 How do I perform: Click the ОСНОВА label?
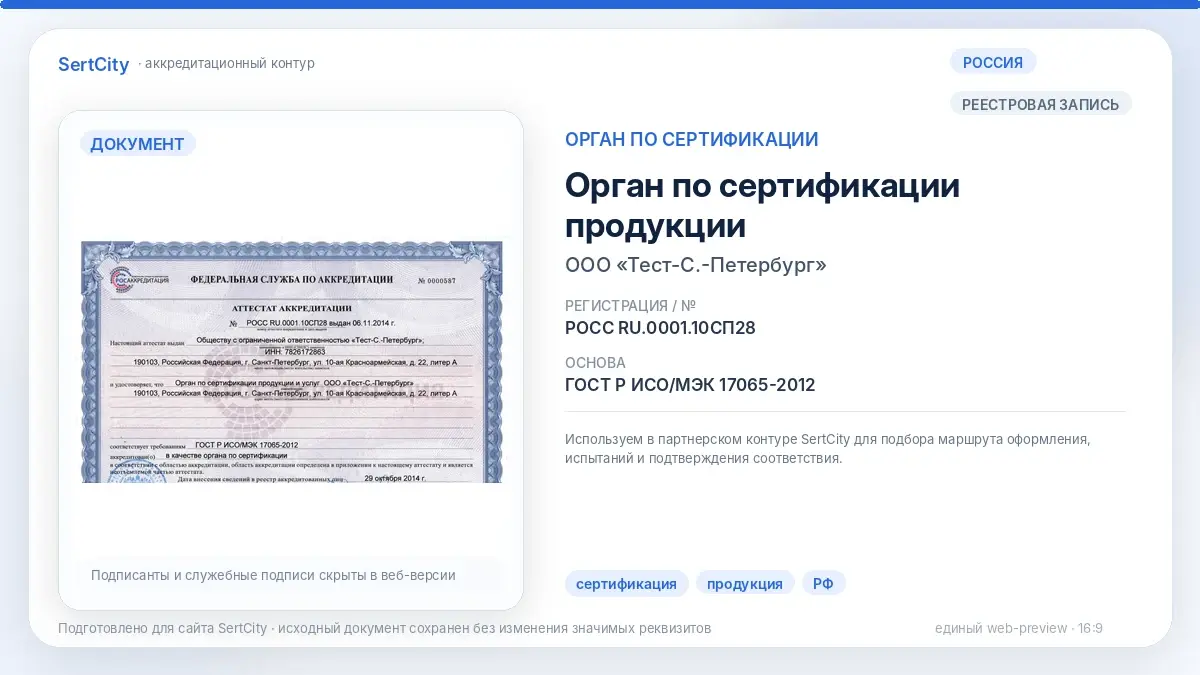tap(595, 363)
